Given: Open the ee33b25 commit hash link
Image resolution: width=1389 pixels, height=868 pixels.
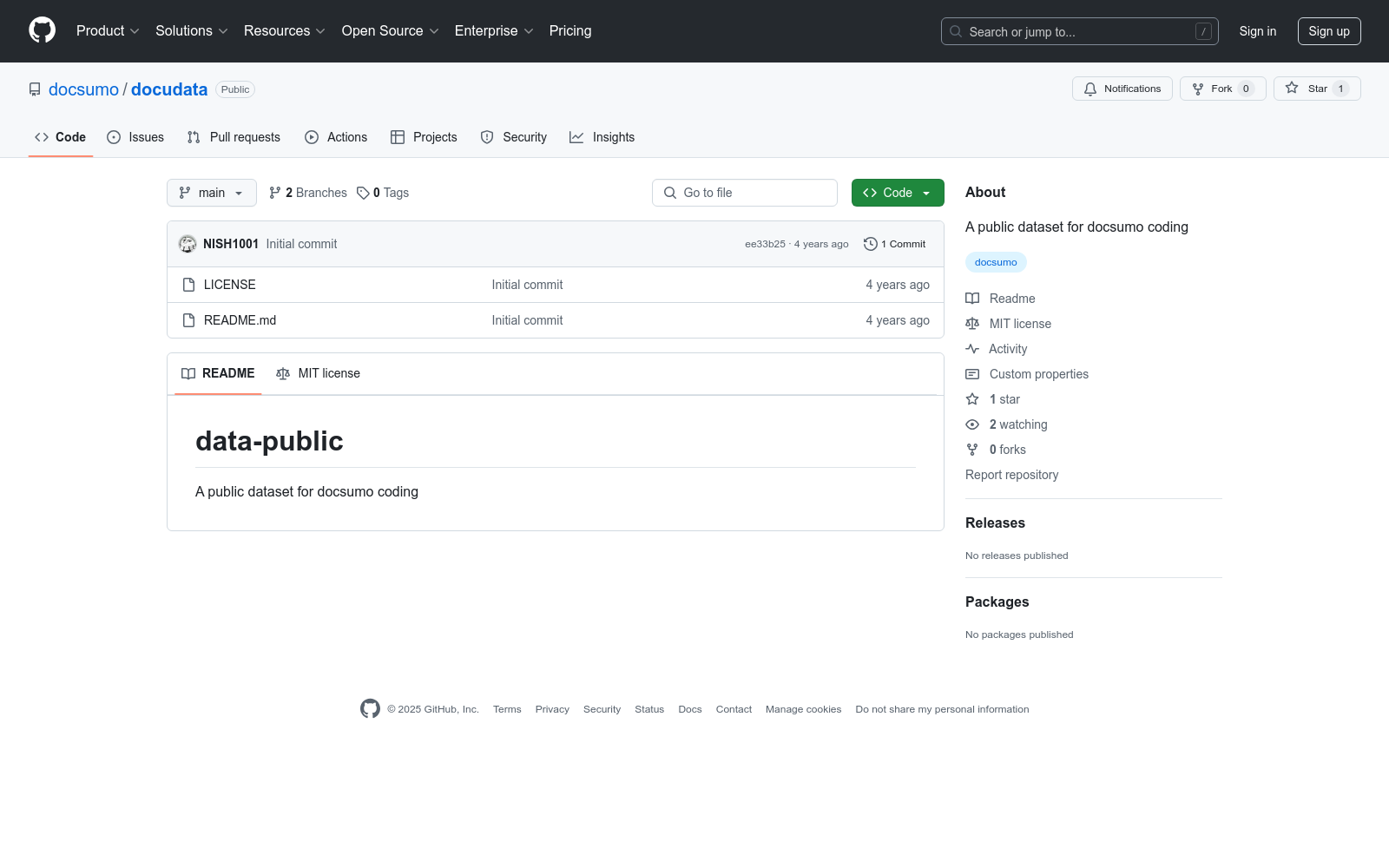Looking at the screenshot, I should [765, 244].
